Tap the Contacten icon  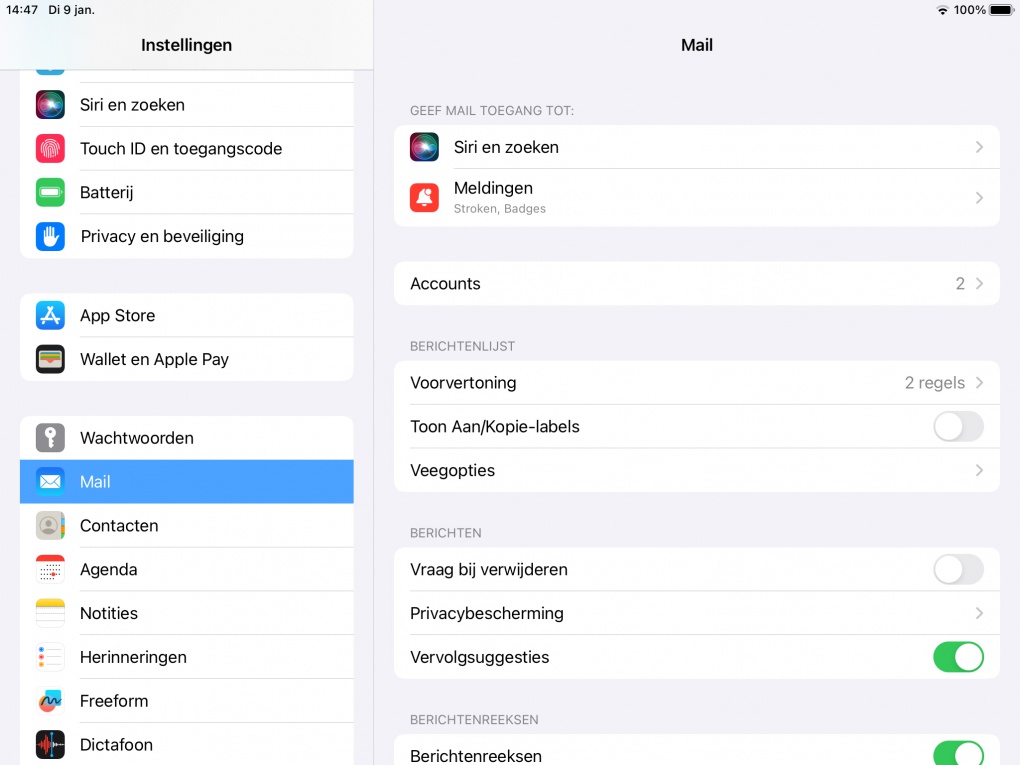click(50, 526)
